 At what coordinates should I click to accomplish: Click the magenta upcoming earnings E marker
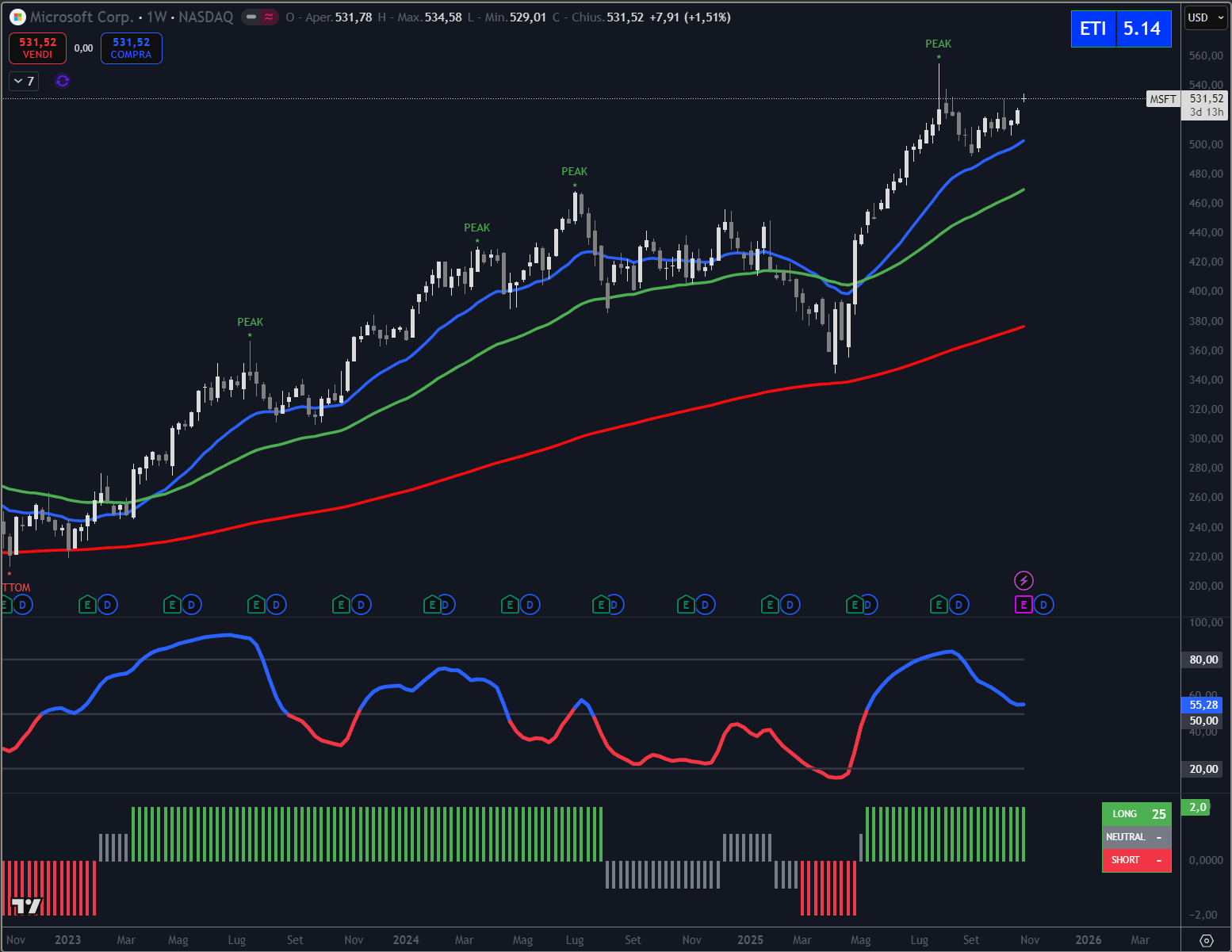[x=1023, y=605]
